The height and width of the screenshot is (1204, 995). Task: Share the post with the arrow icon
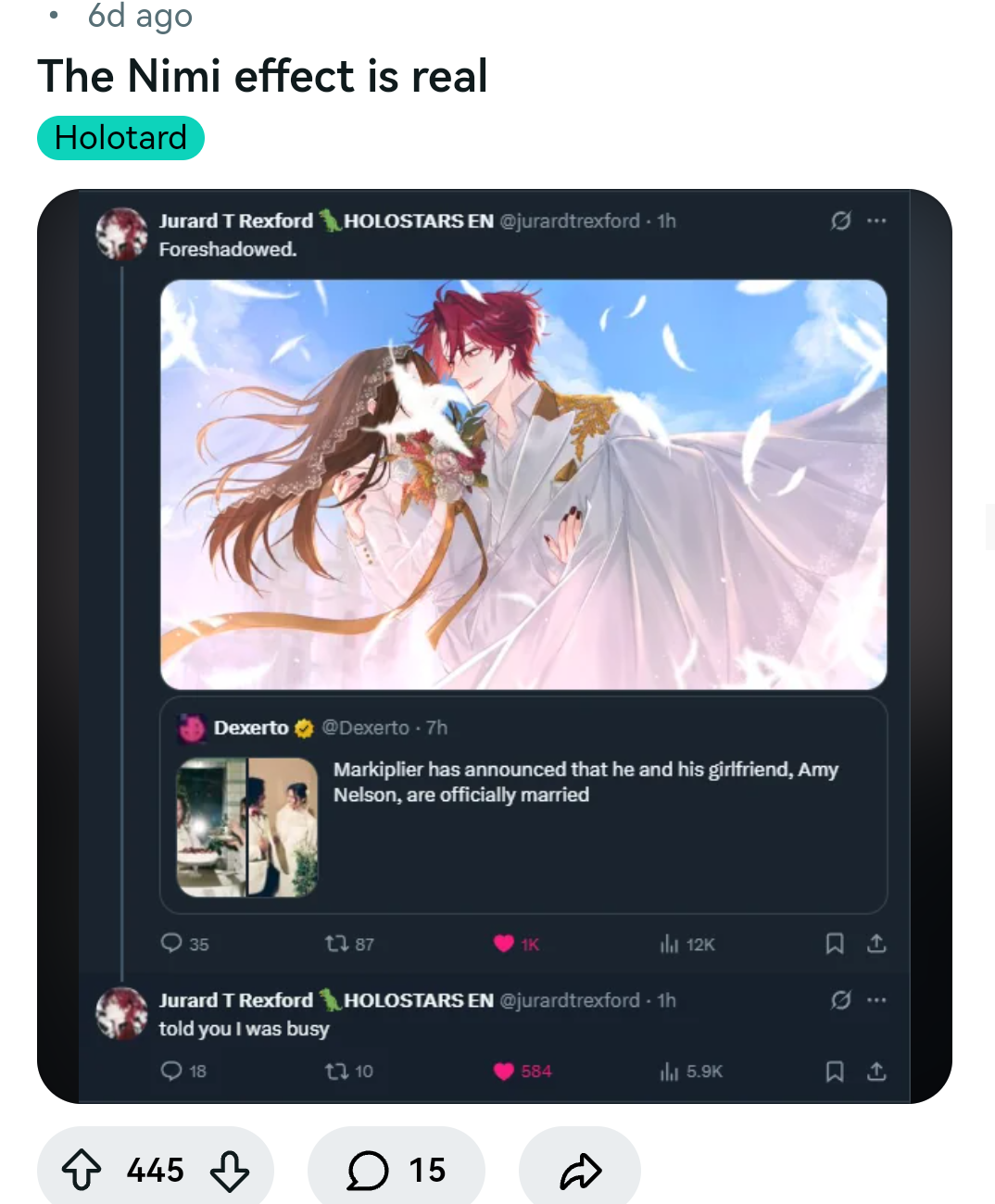580,1170
